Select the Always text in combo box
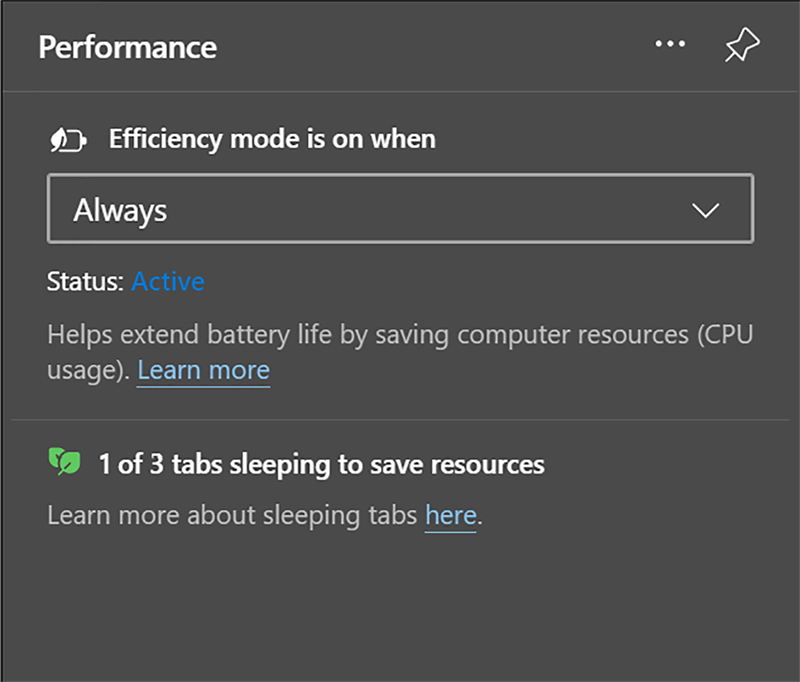The image size is (800, 682). click(120, 211)
